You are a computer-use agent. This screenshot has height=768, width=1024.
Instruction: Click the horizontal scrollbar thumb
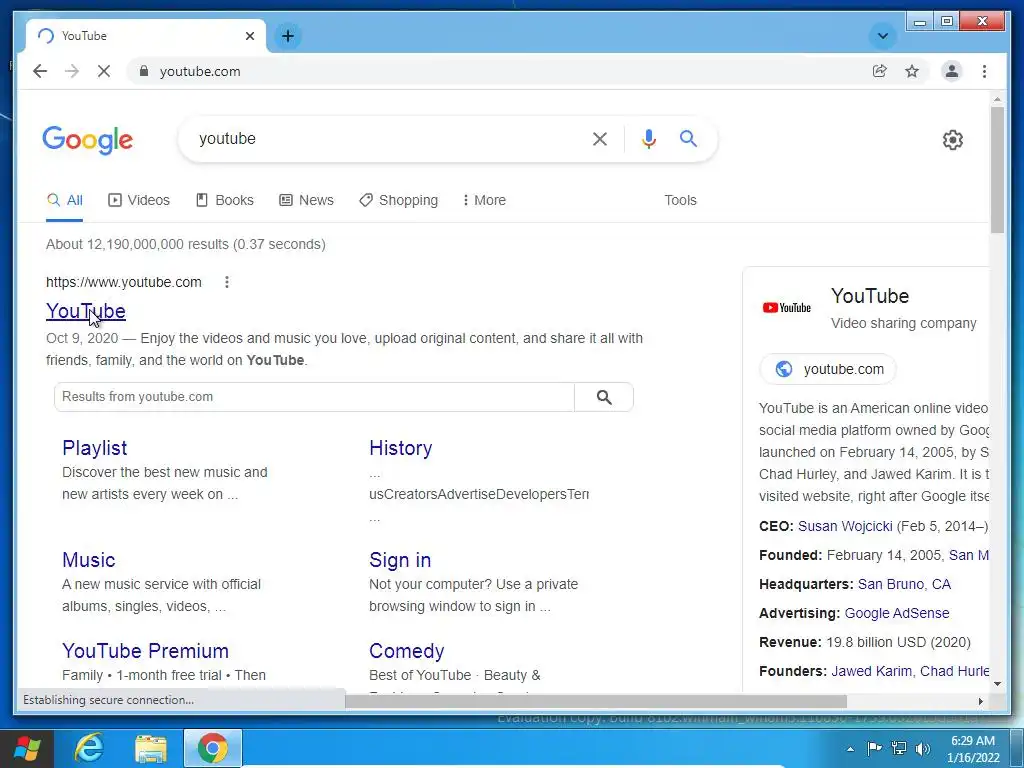coord(596,701)
